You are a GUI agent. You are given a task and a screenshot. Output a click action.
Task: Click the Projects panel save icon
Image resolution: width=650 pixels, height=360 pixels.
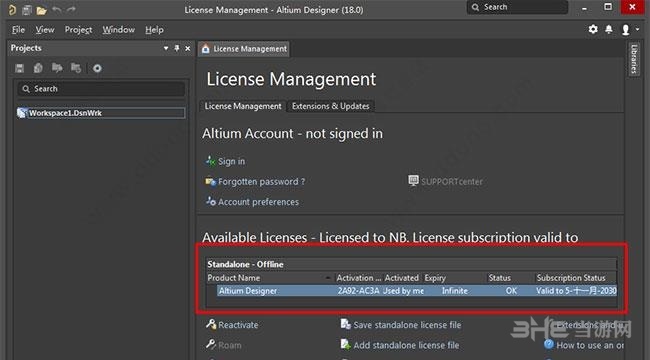click(x=19, y=68)
